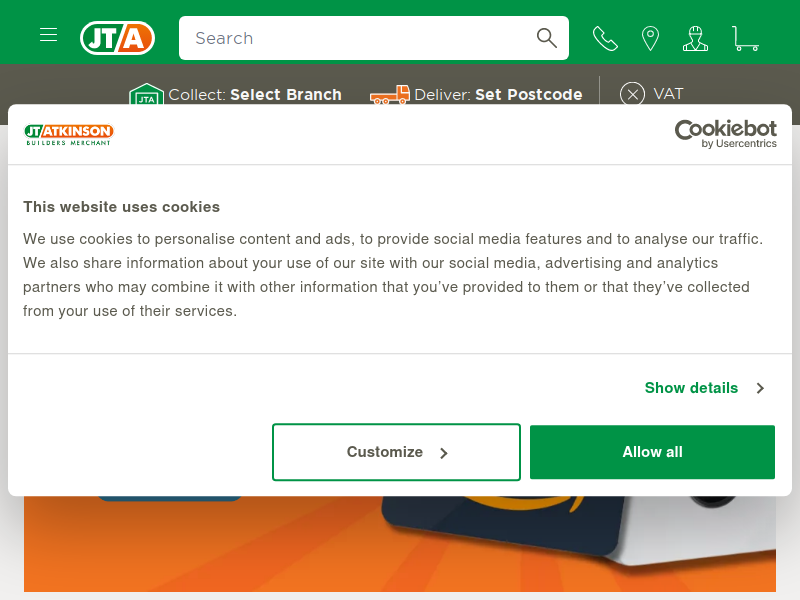Click the Allow all button
This screenshot has width=800, height=600.
pyautogui.click(x=652, y=452)
